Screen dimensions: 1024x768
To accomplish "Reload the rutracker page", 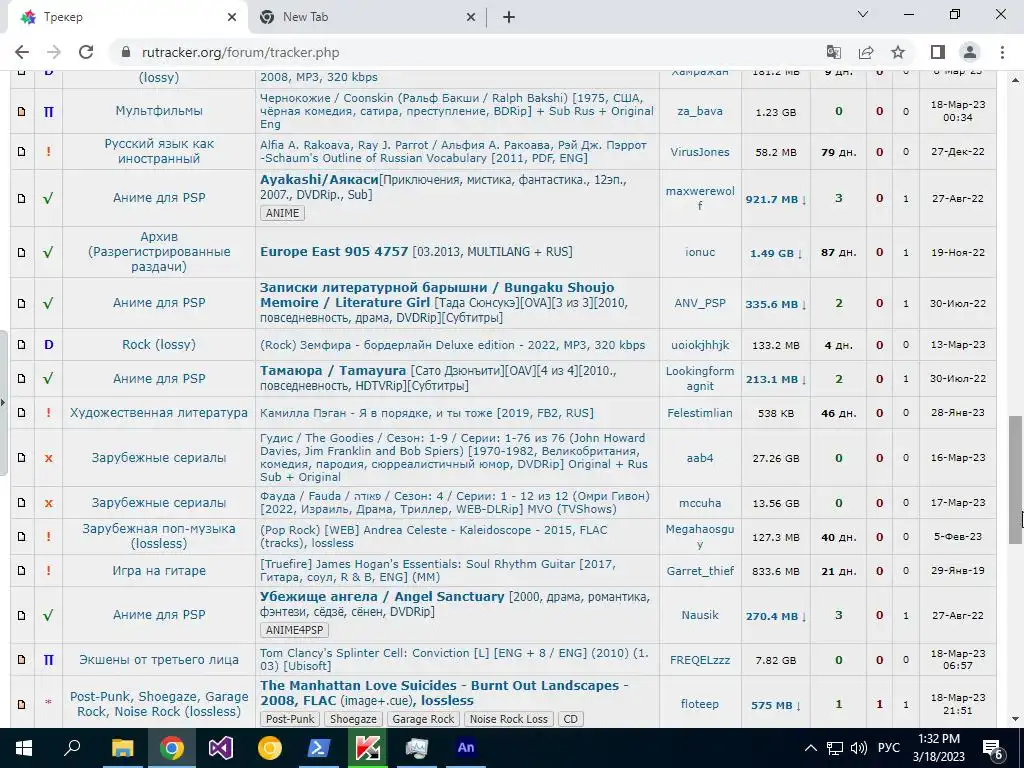I will coord(86,52).
